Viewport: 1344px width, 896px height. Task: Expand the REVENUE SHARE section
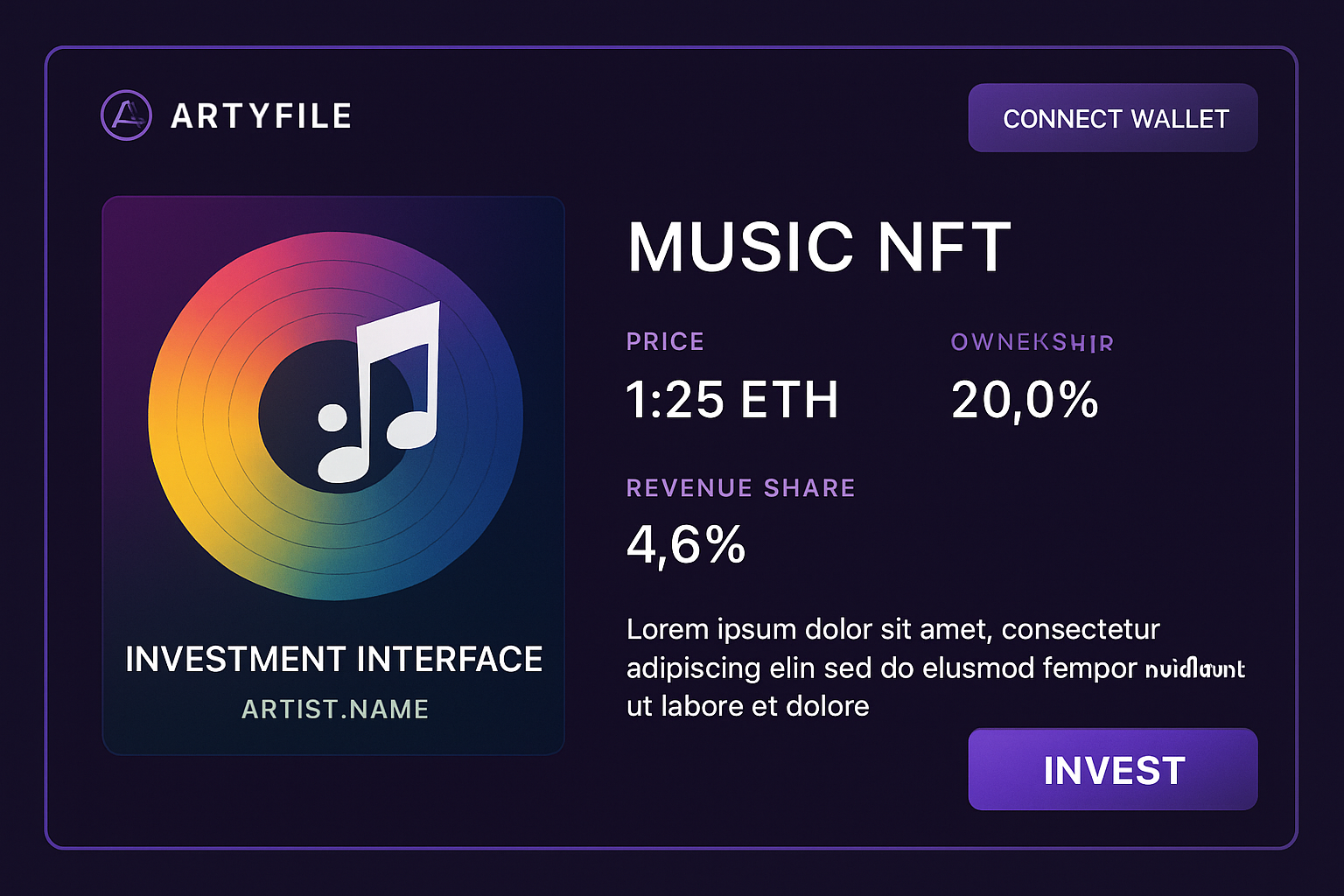[x=740, y=487]
